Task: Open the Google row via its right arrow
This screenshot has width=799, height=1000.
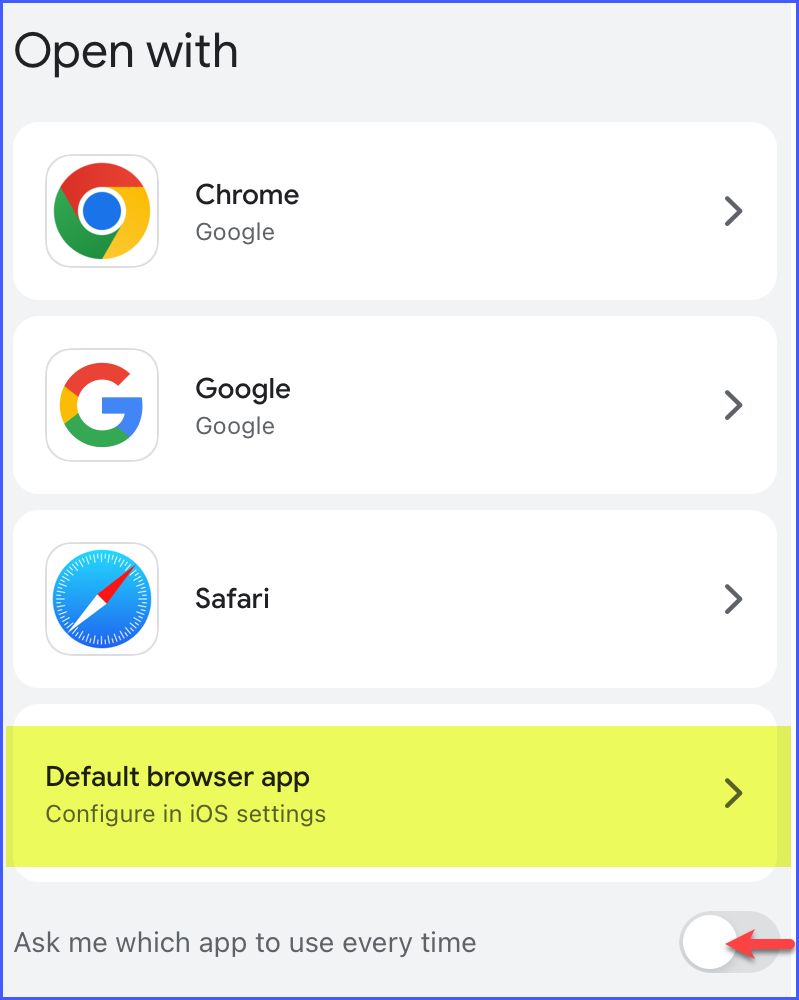Action: pos(733,405)
